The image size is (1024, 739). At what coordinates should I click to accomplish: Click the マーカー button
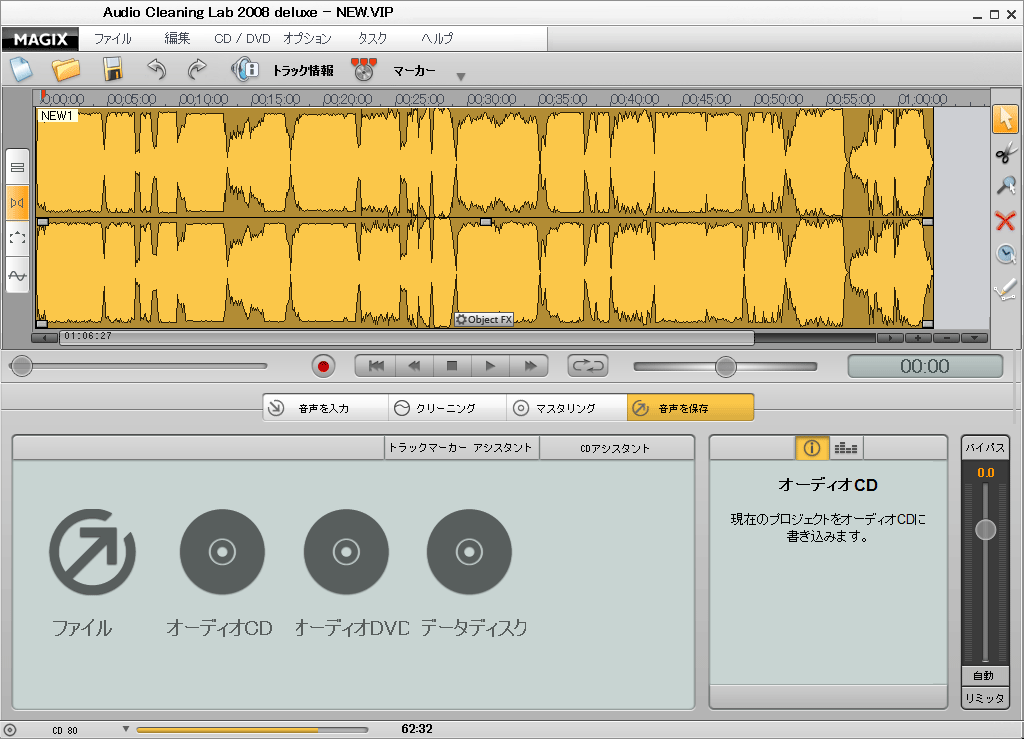(414, 71)
